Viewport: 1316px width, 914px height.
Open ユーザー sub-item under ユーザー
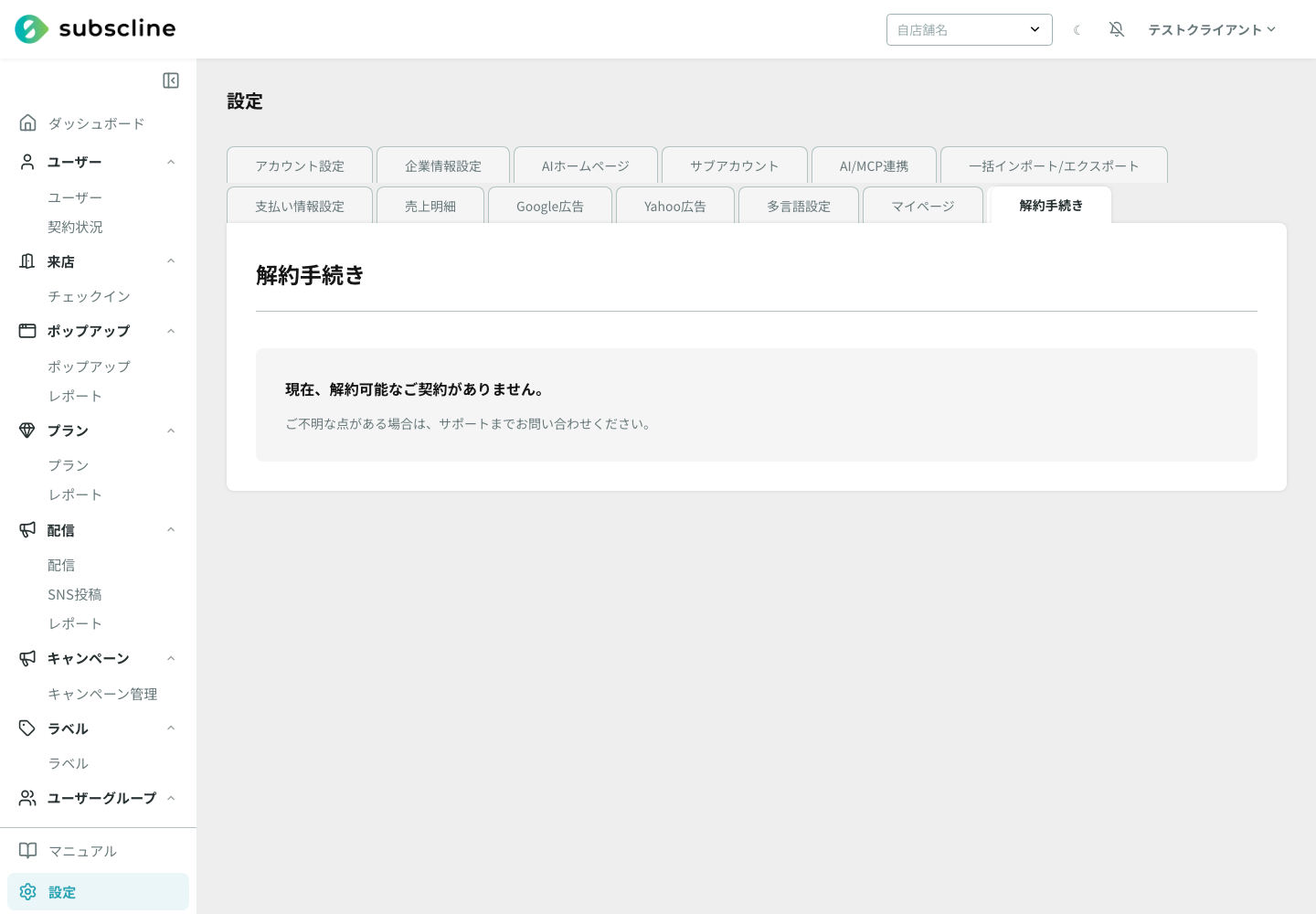point(75,197)
